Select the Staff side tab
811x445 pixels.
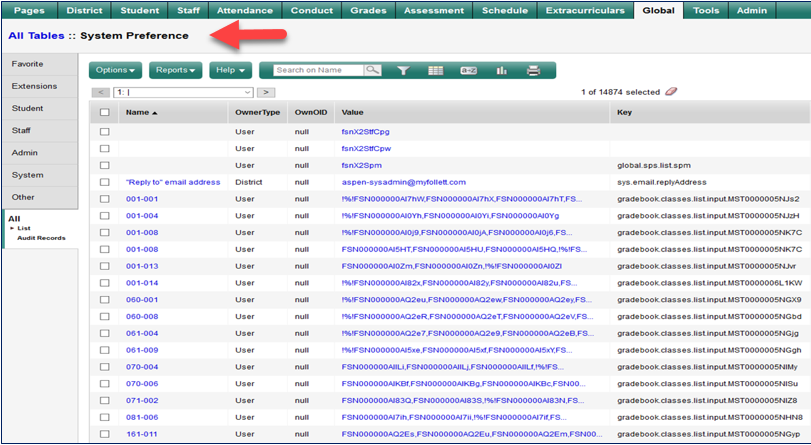(40, 130)
